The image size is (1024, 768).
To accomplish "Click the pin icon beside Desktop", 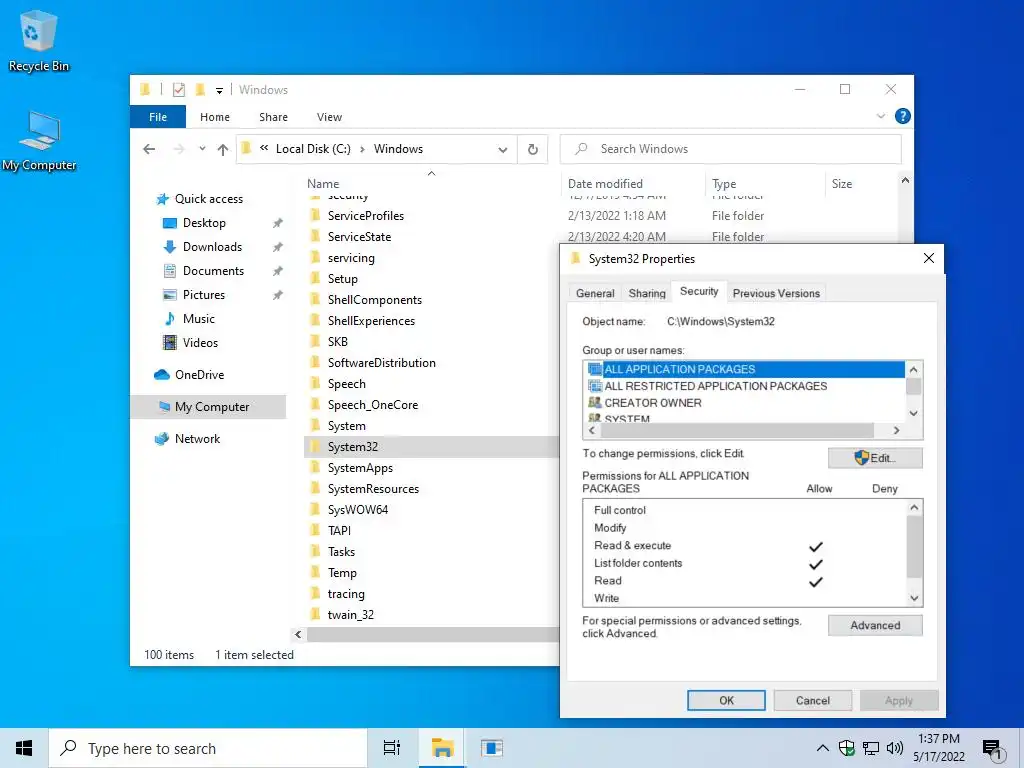I will [278, 223].
